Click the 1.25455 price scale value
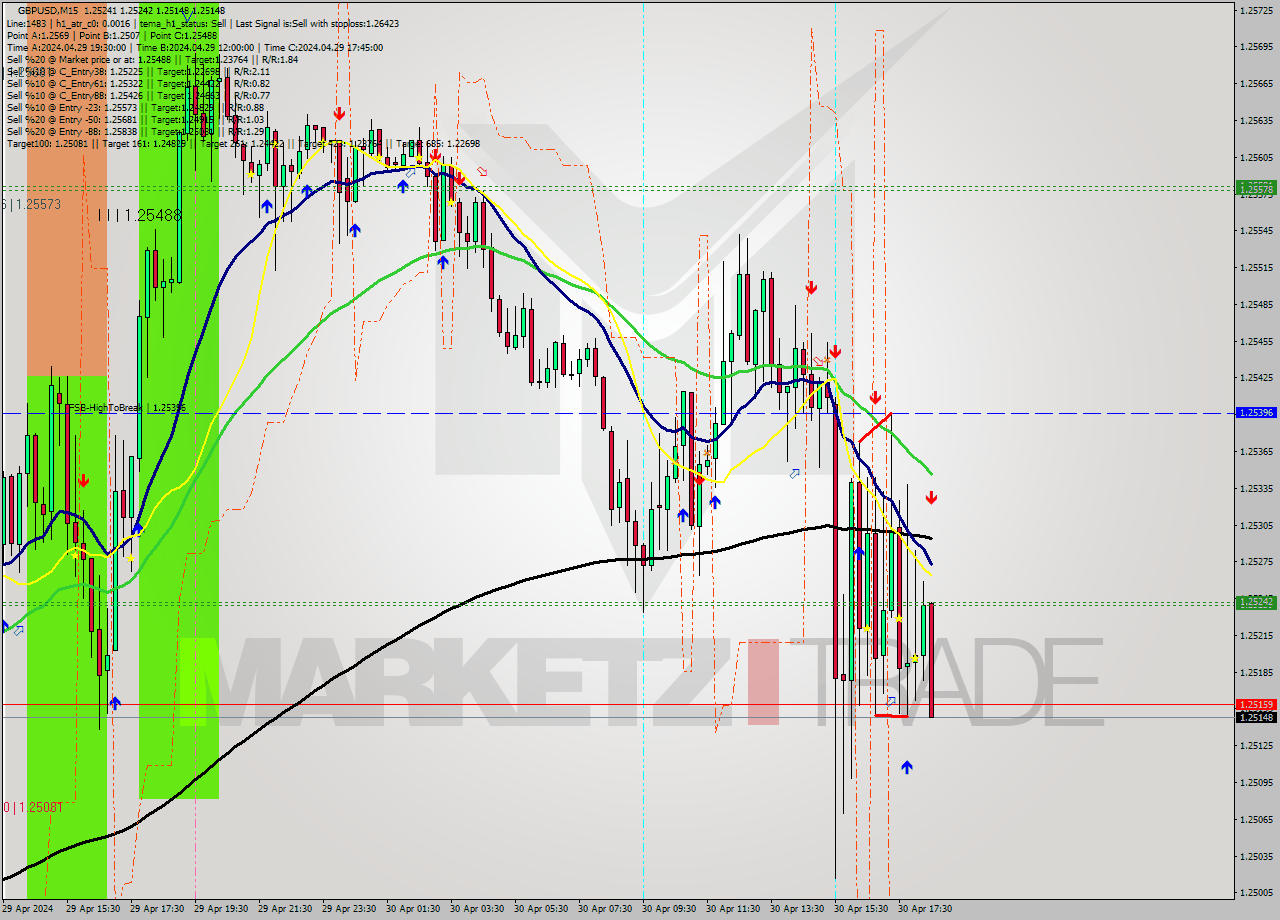This screenshot has height=920, width=1280. (x=1256, y=341)
